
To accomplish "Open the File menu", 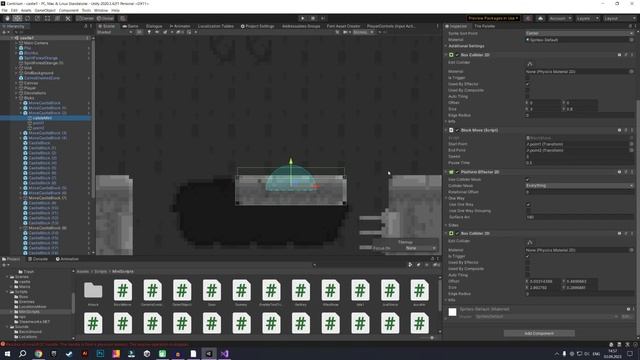I will 4,10.
